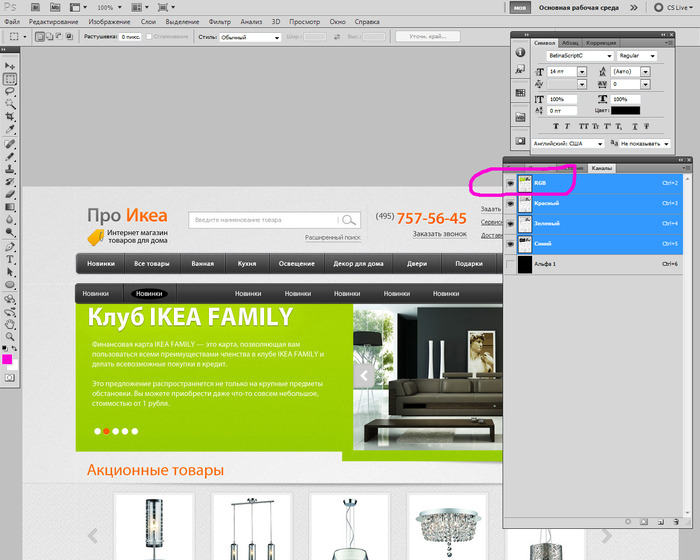Image resolution: width=700 pixels, height=560 pixels.
Task: Select the Zoom tool
Action: [x=10, y=337]
